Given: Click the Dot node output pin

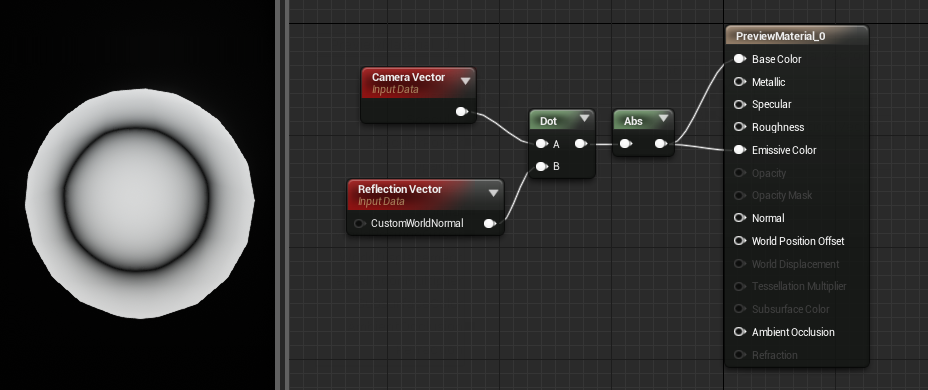Looking at the screenshot, I should tap(581, 144).
